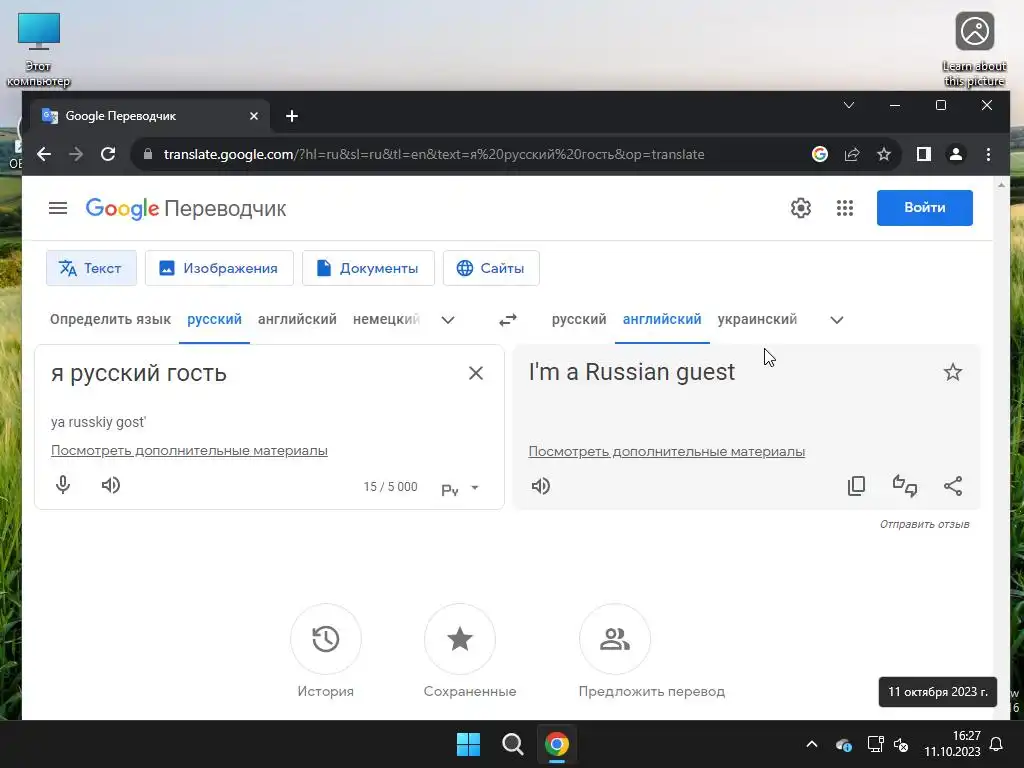The width and height of the screenshot is (1024, 768).
Task: Share the translation
Action: [x=953, y=486]
